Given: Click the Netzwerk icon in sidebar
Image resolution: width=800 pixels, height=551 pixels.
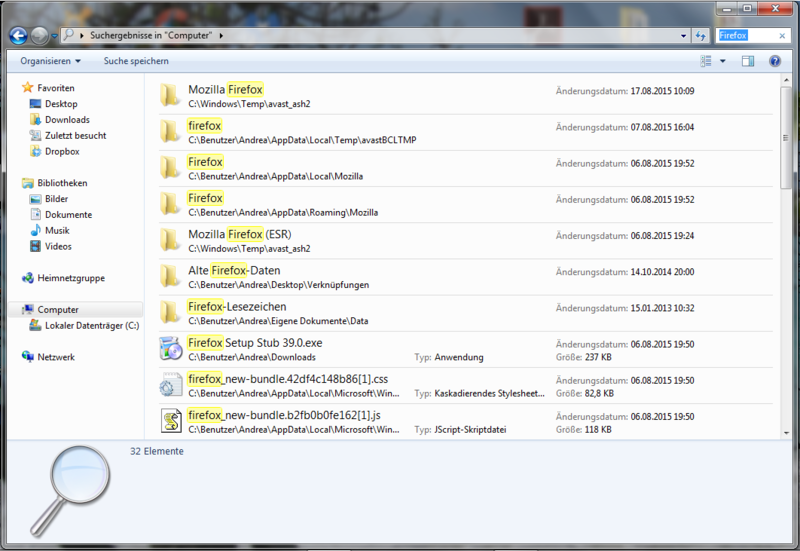Looking at the screenshot, I should point(28,357).
